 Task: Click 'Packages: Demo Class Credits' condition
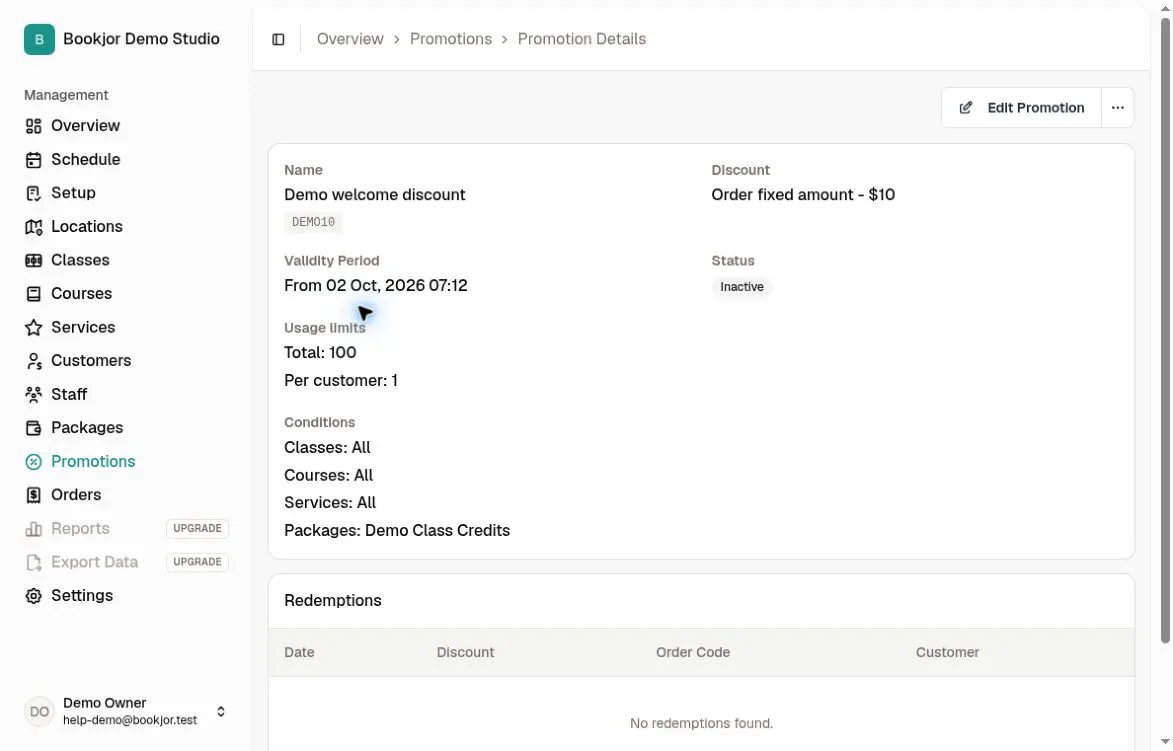click(x=396, y=530)
